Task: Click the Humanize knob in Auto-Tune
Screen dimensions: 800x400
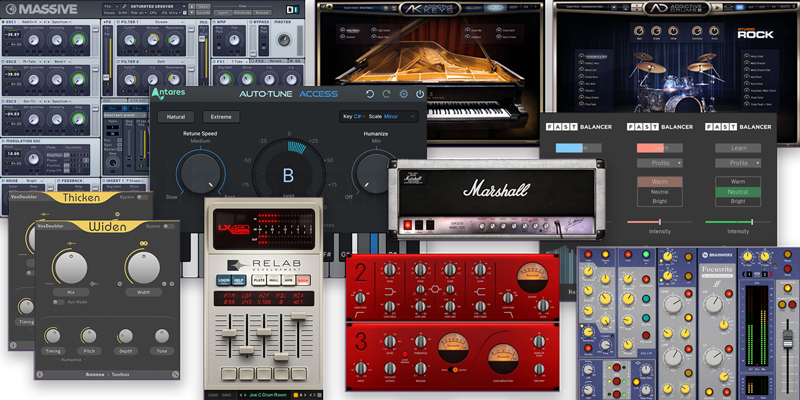Action: (x=374, y=173)
